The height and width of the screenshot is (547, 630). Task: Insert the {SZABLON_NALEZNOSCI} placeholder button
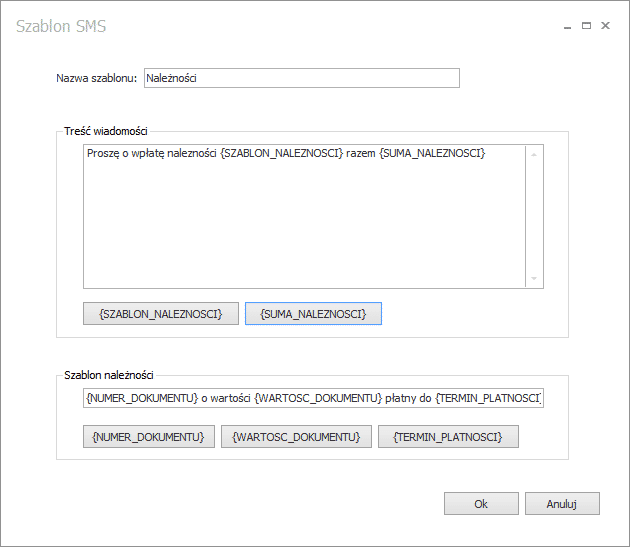click(161, 313)
